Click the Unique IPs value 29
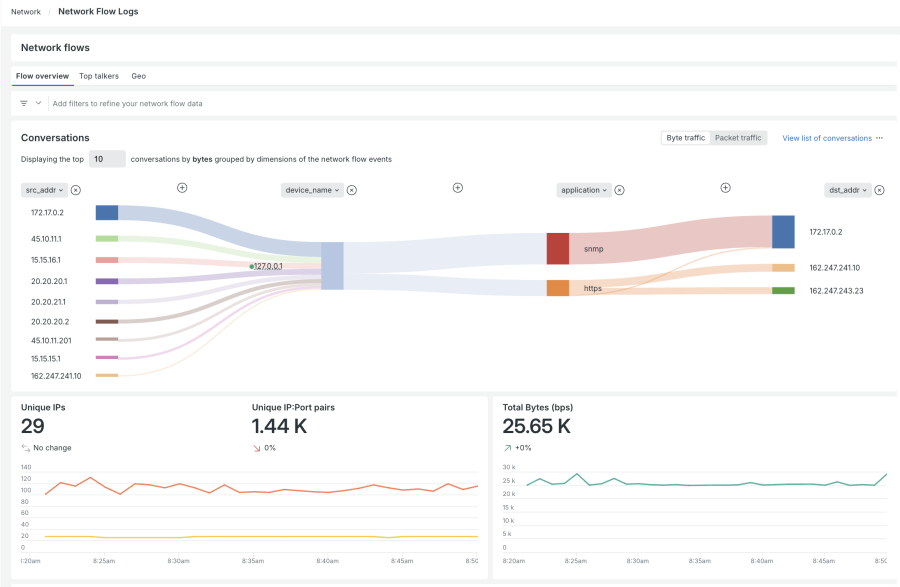 (x=33, y=426)
